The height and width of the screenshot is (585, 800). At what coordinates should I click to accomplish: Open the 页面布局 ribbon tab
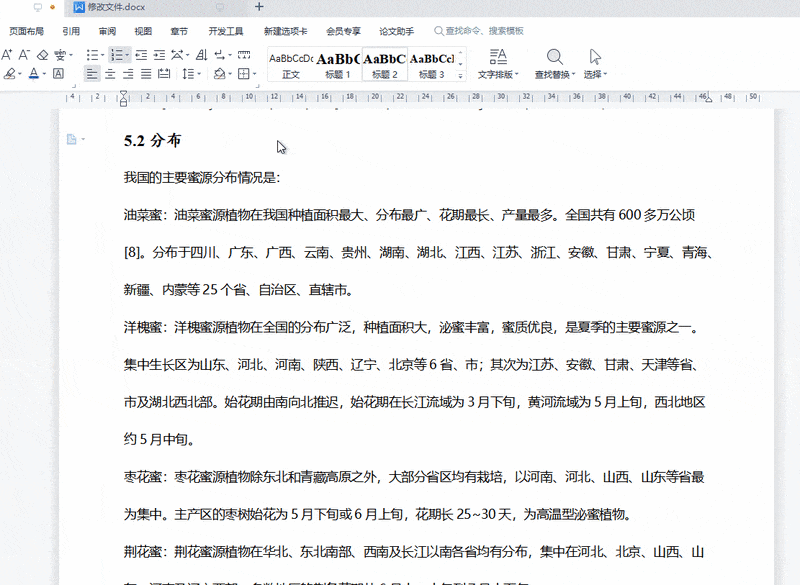coord(27,31)
